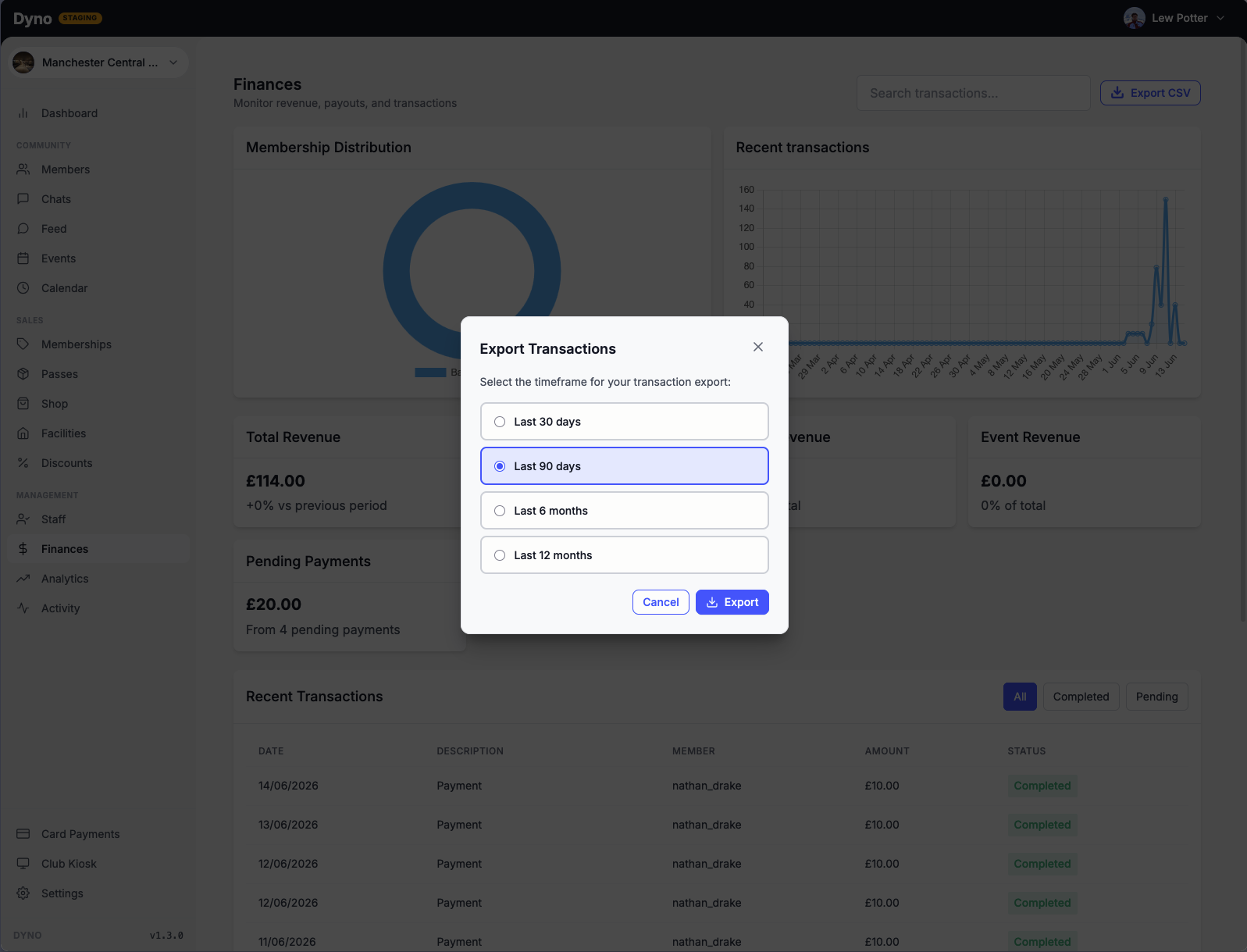
Task: Click the Manchester Central club avatar
Action: click(23, 62)
